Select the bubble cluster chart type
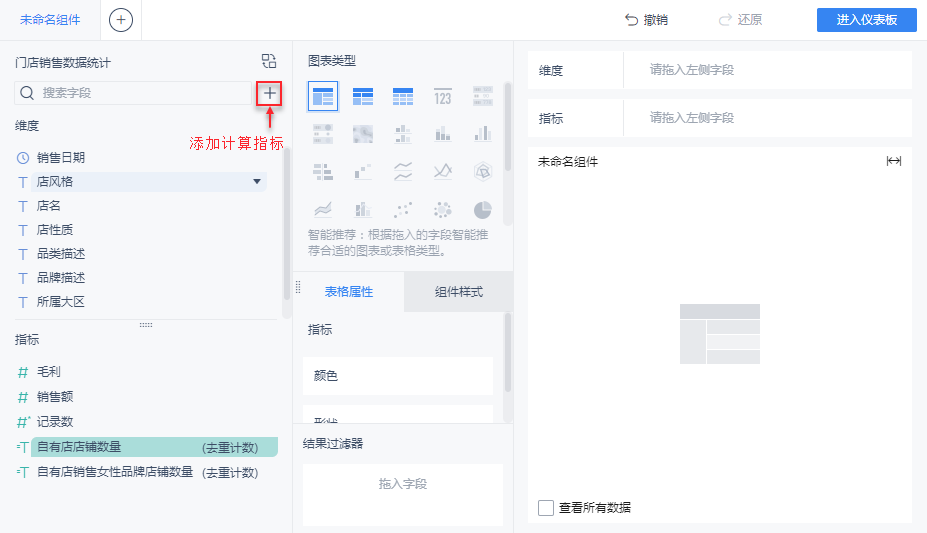This screenshot has width=927, height=533. pos(443,210)
